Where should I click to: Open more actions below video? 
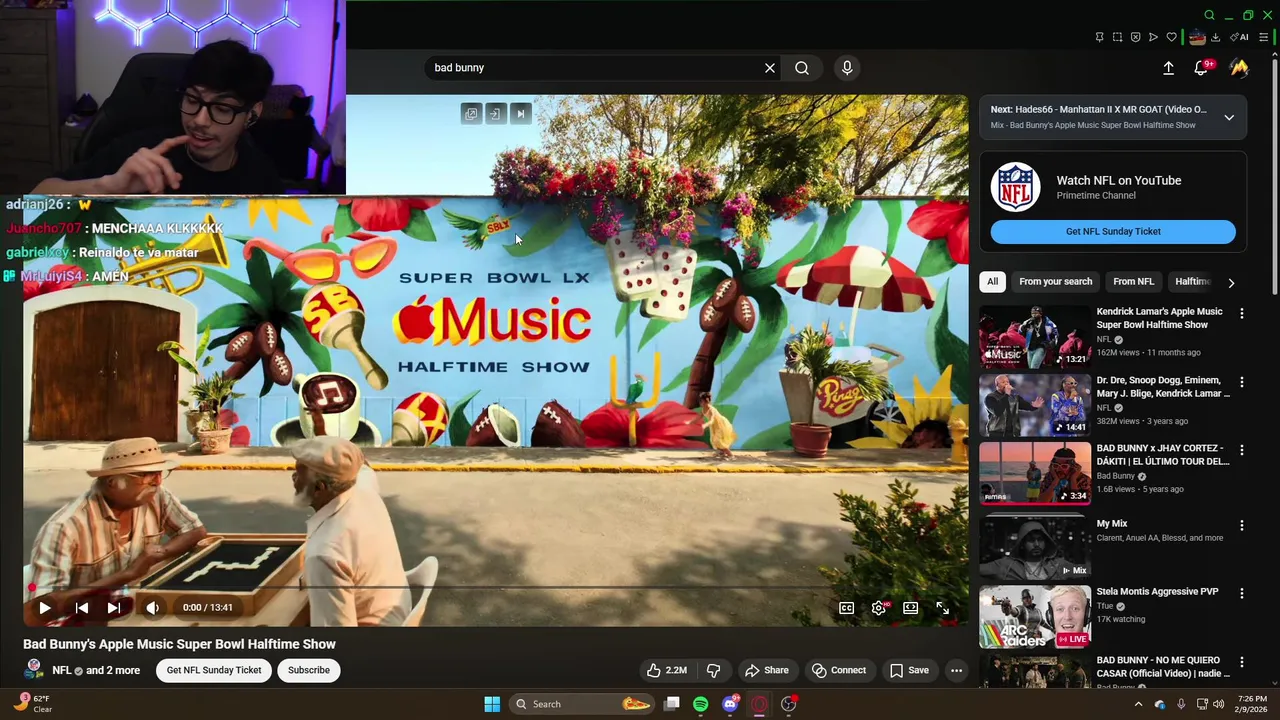[x=956, y=670]
